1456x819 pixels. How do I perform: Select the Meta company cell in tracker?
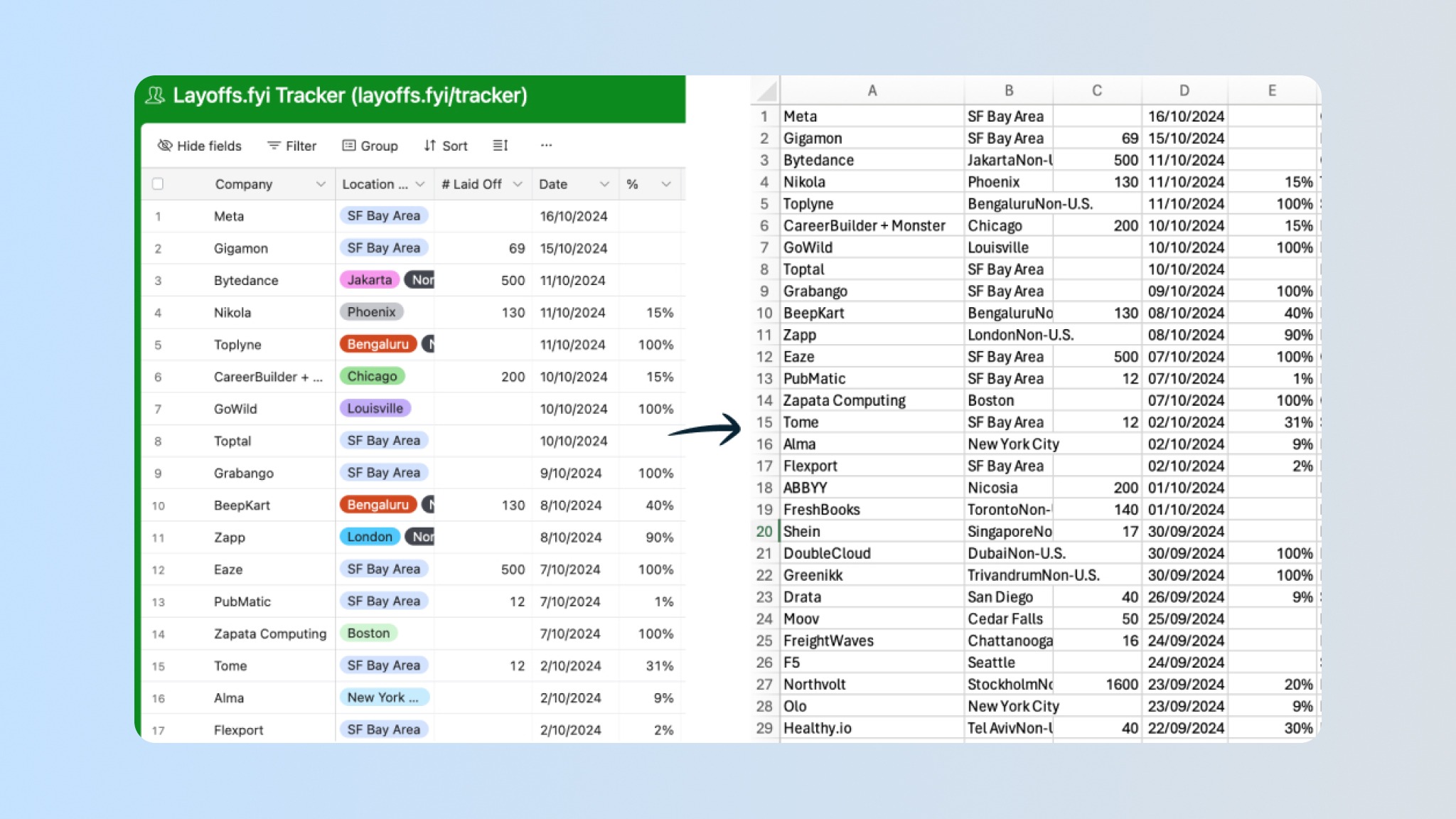229,216
